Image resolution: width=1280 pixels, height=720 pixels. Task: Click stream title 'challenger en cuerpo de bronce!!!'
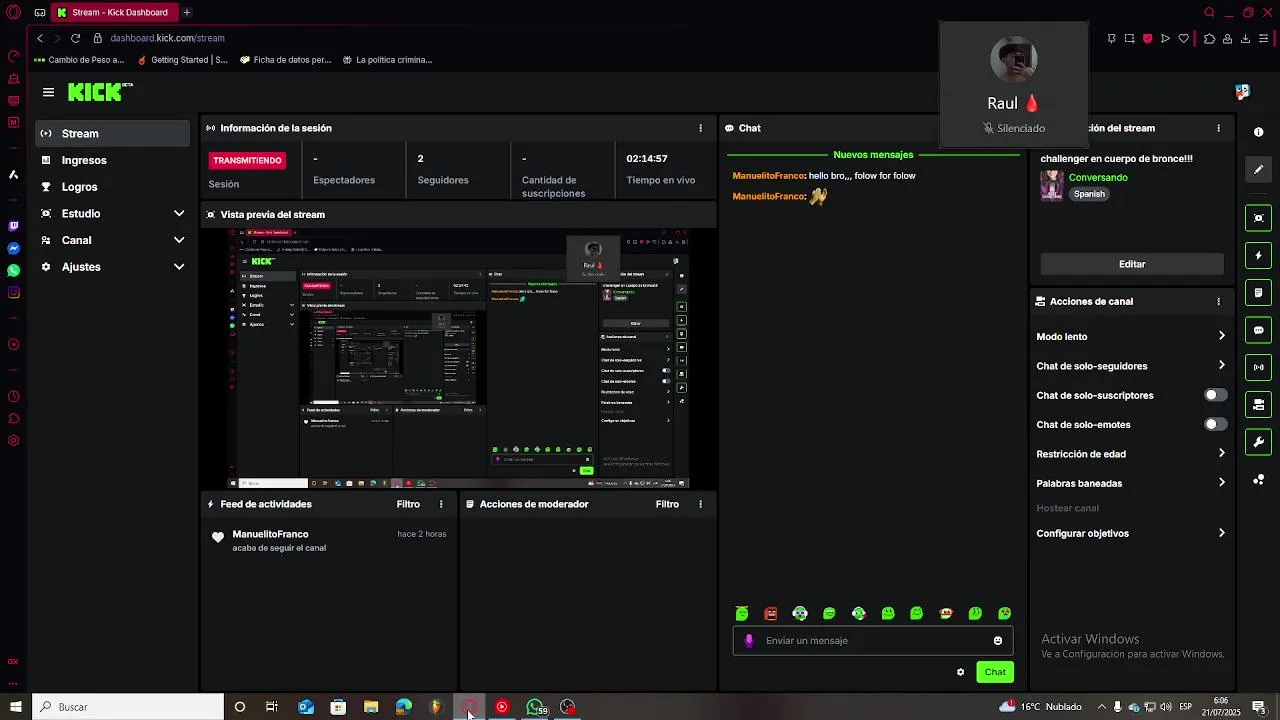click(x=1116, y=158)
